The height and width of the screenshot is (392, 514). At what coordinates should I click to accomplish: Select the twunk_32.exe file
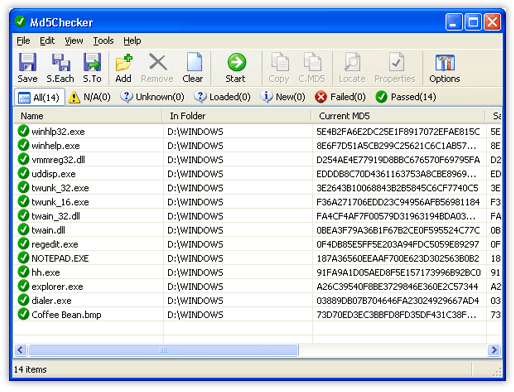(x=60, y=188)
